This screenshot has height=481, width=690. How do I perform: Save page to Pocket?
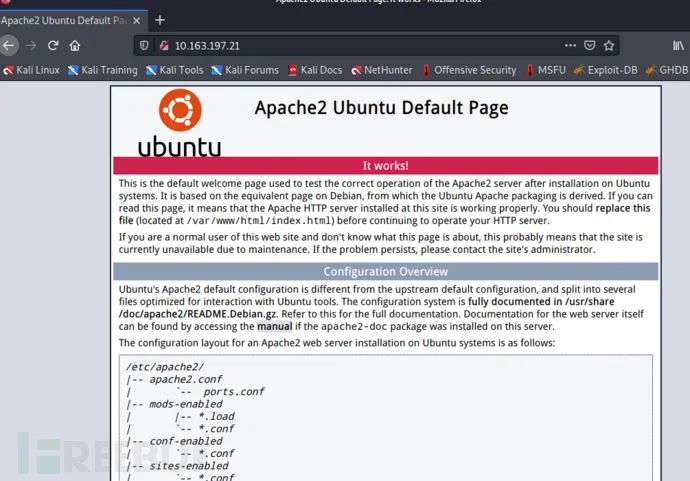tap(589, 45)
